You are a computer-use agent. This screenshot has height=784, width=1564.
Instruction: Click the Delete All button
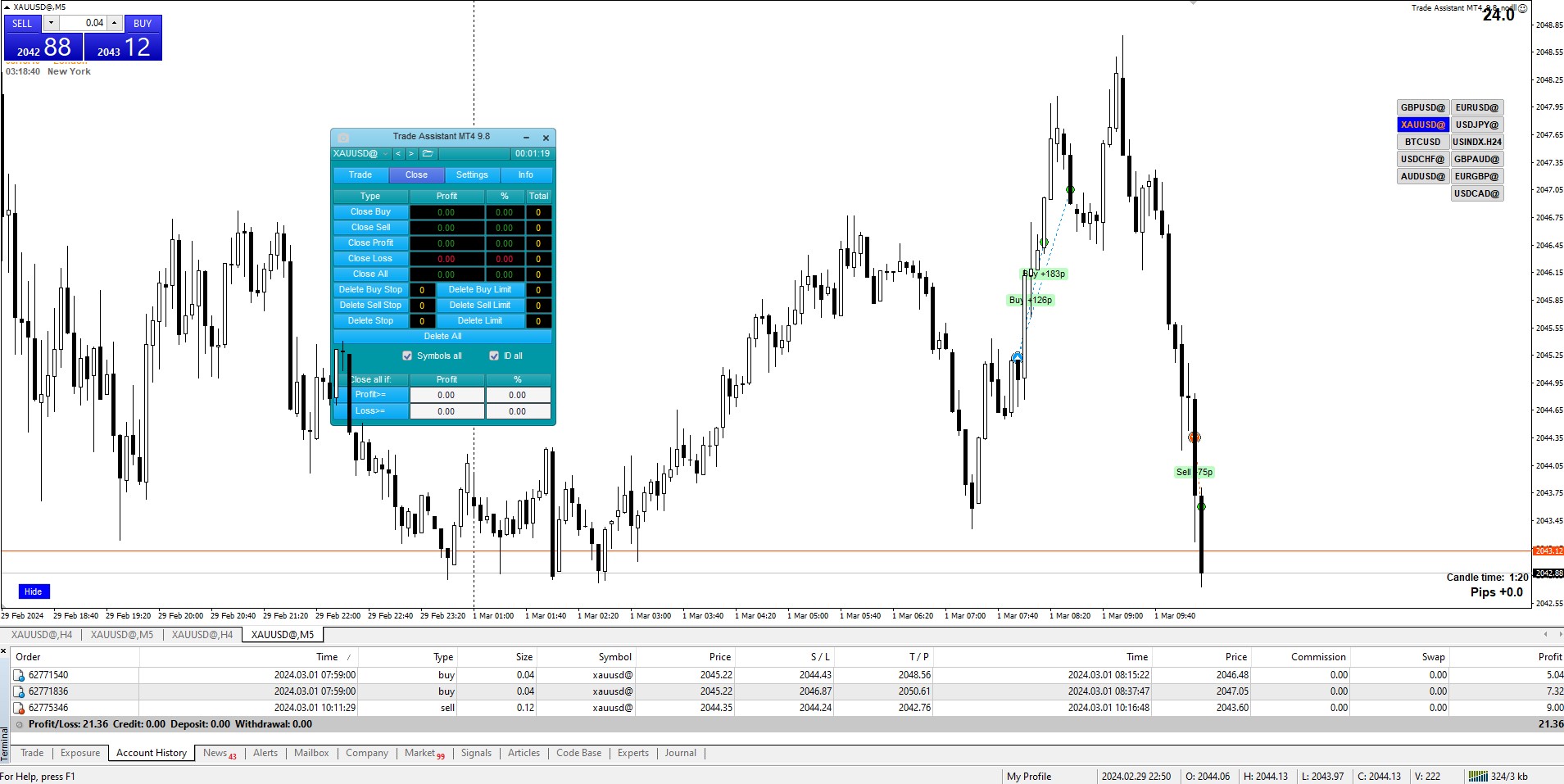point(442,337)
